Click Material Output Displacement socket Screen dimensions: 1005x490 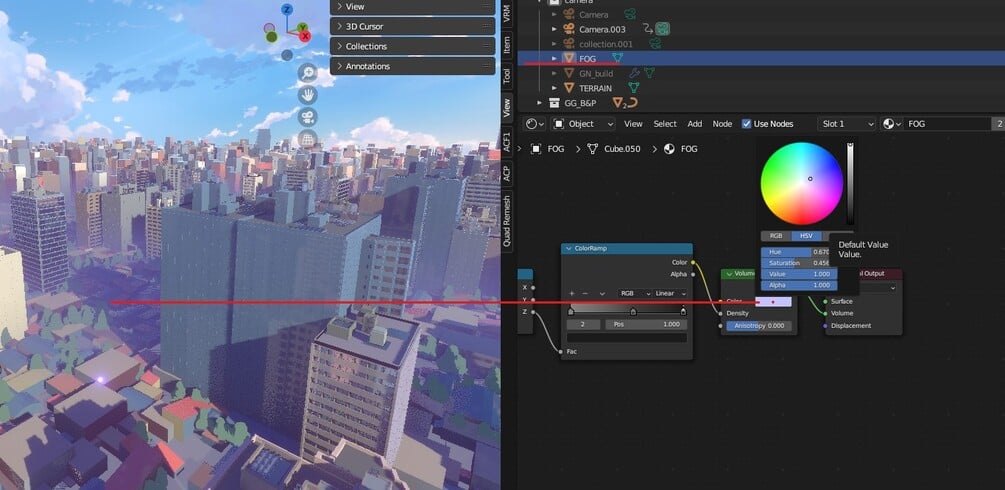point(825,326)
